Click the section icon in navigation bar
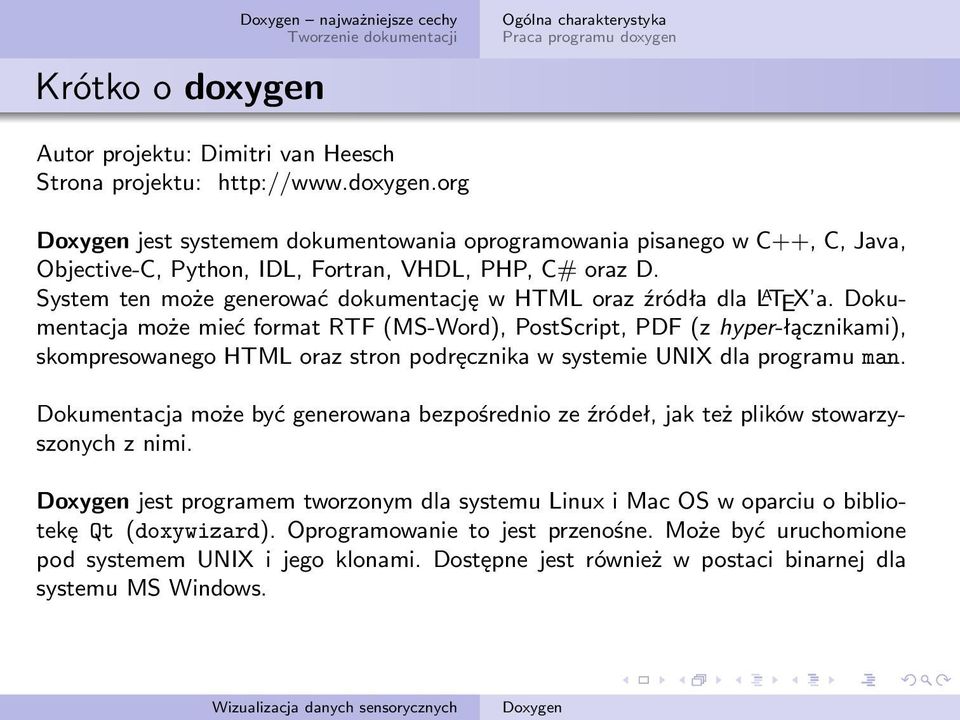This screenshot has width=960, height=720. [x=813, y=680]
